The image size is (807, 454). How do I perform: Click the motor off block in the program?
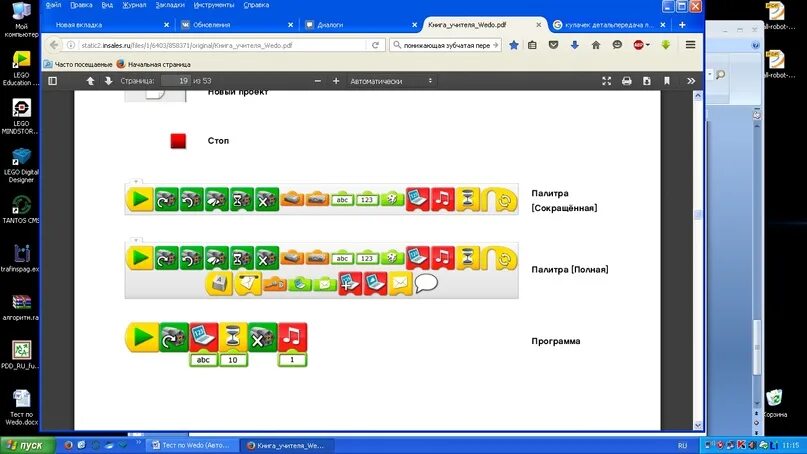[262, 337]
